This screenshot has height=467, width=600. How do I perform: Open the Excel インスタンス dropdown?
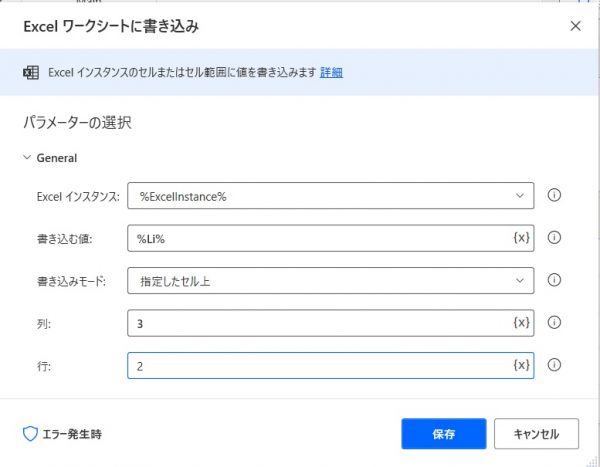330,196
